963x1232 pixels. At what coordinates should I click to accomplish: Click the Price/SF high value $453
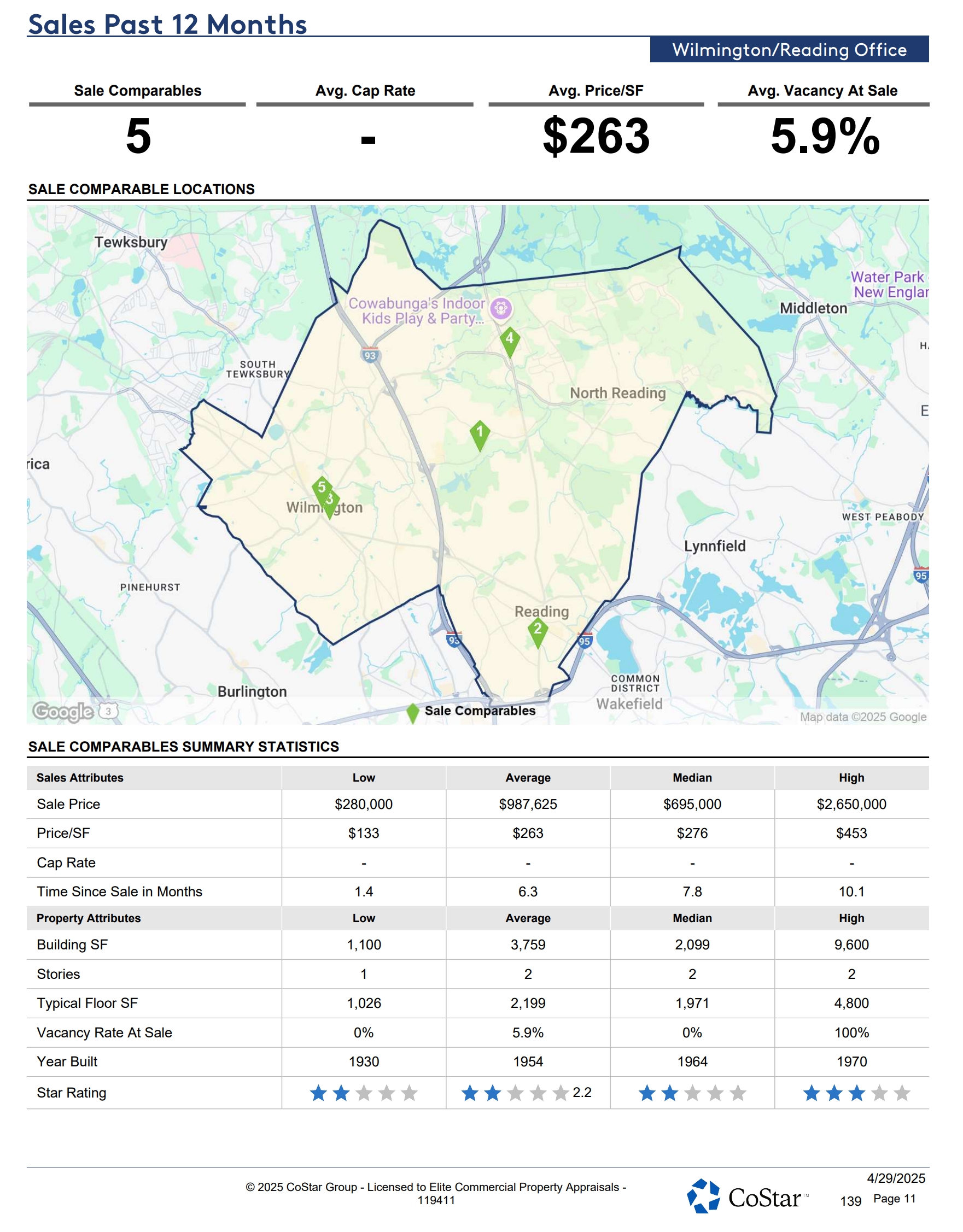pos(851,833)
